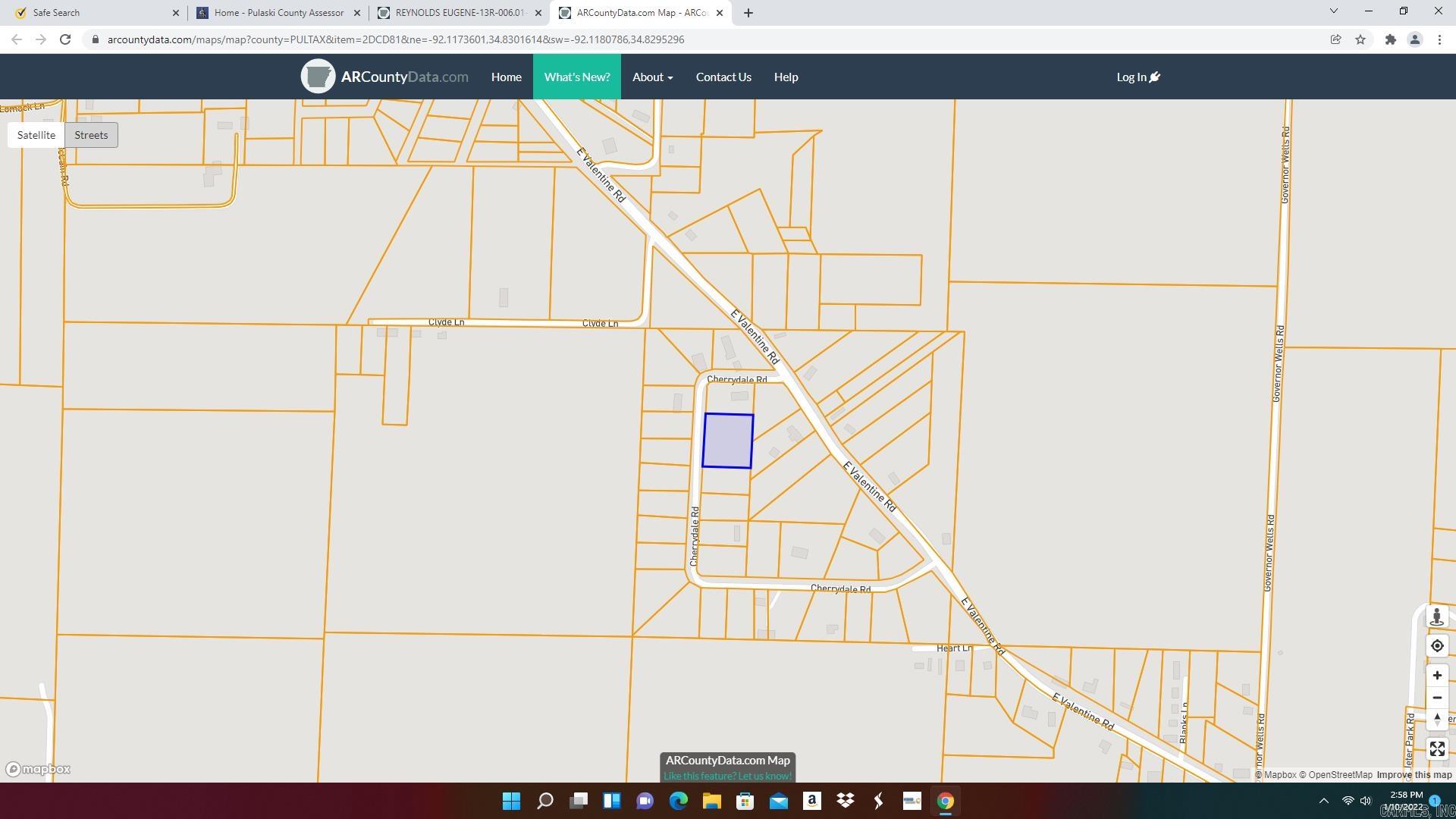Select the highlighted blue parcel
This screenshot has height=819, width=1456.
pyautogui.click(x=727, y=441)
